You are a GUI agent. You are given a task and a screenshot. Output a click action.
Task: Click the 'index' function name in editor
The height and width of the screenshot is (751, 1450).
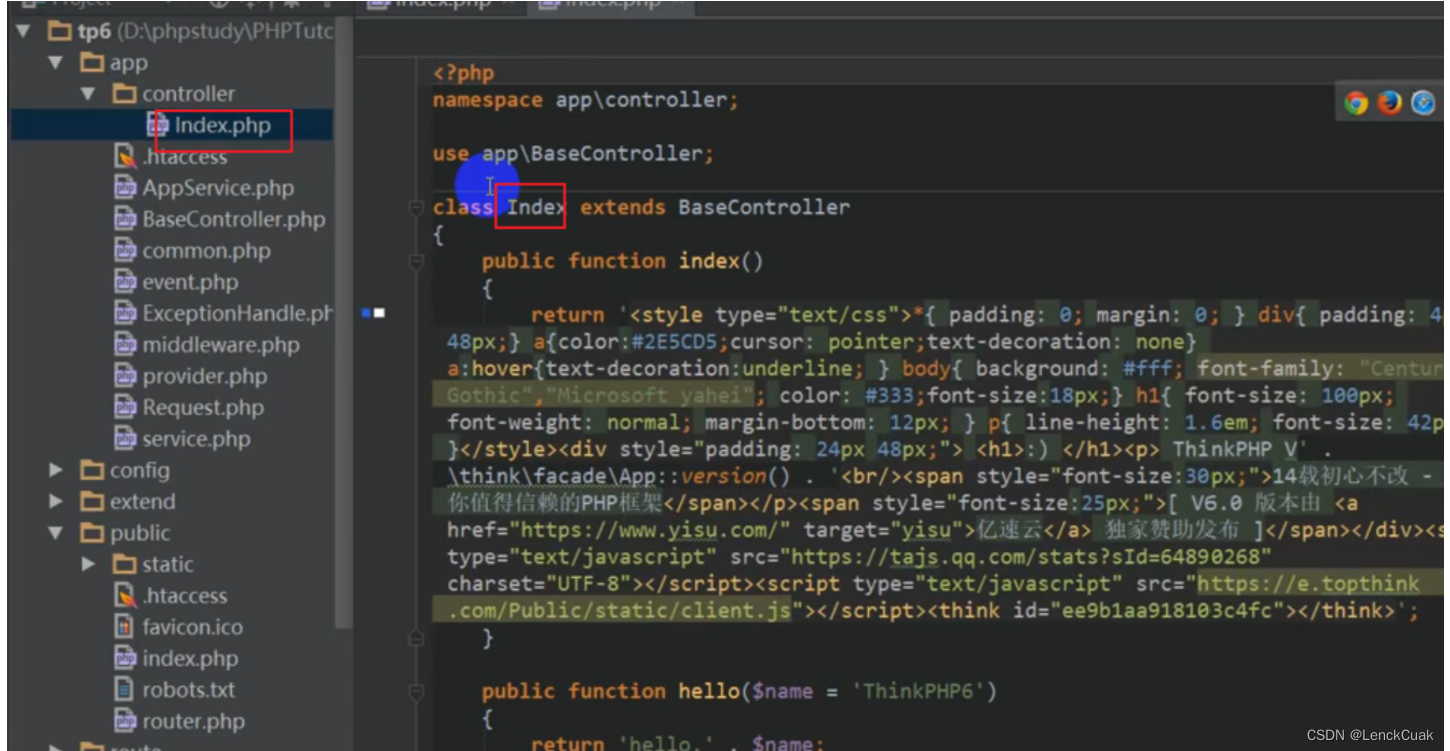(710, 261)
